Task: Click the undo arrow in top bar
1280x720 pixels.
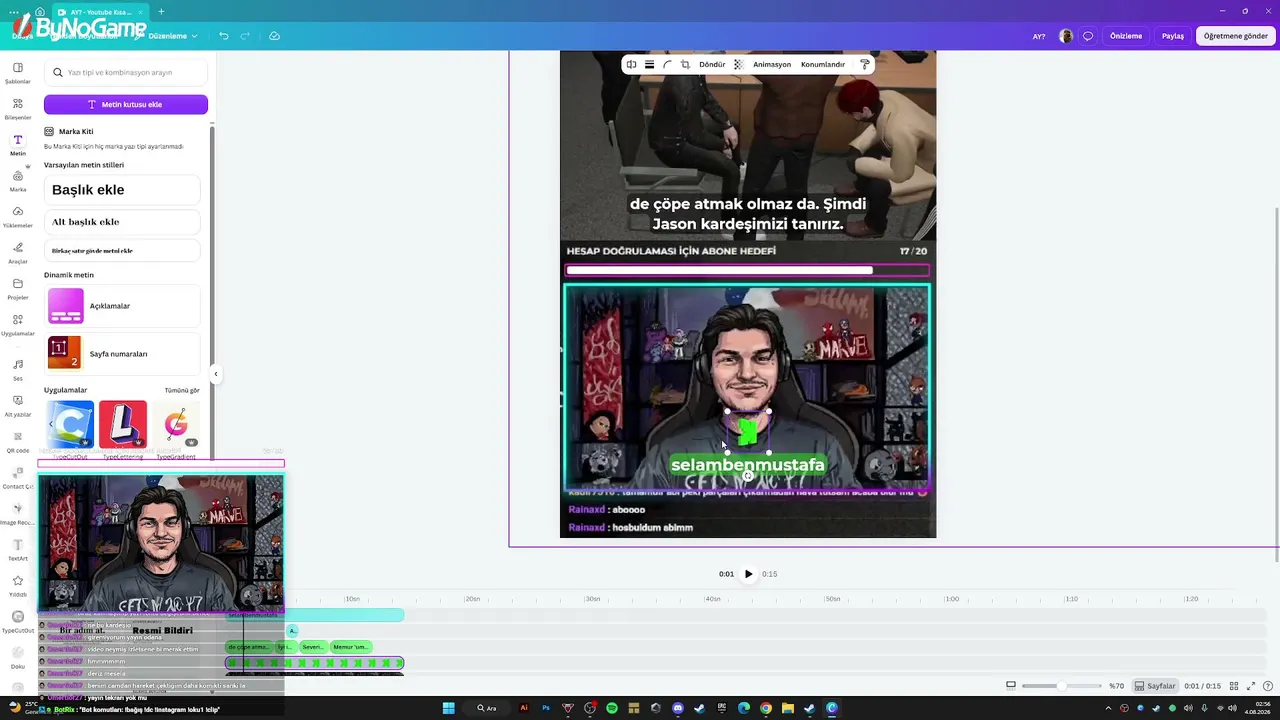Action: point(224,36)
